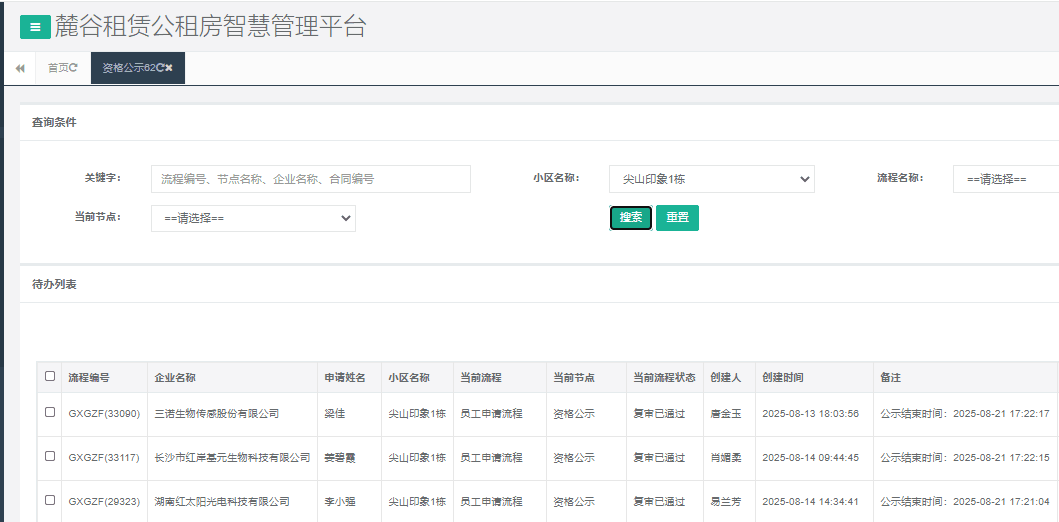Focus the 关键字 keyword input field
This screenshot has height=522, width=1059.
pyautogui.click(x=310, y=179)
